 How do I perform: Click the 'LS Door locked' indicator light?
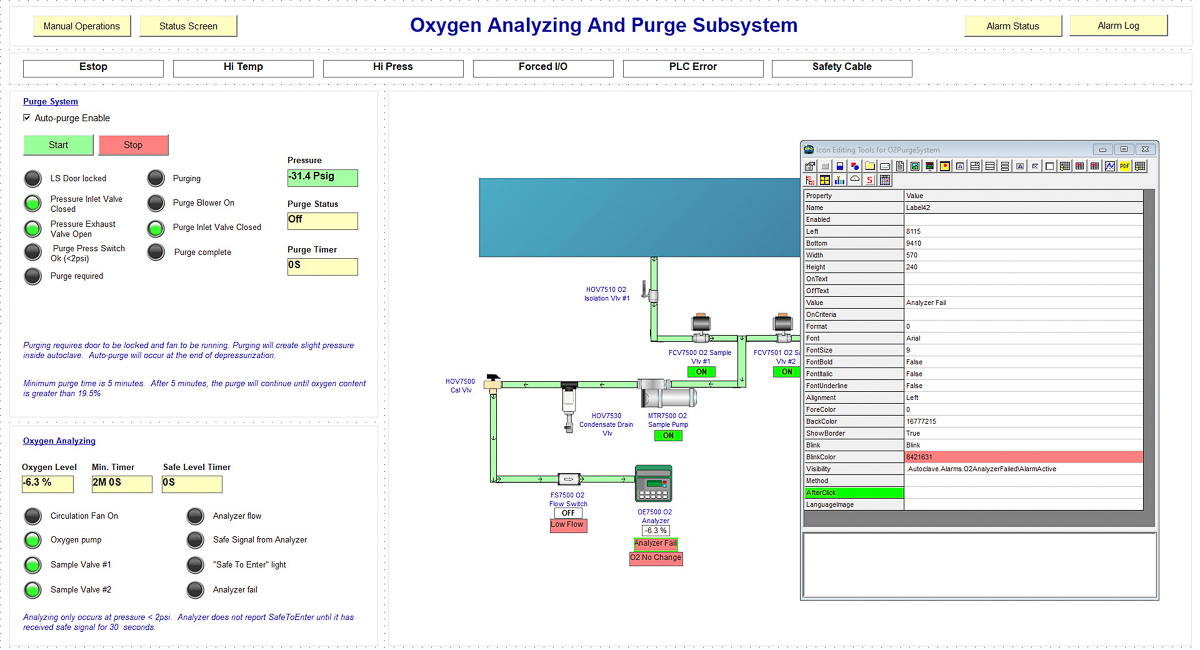(34, 179)
